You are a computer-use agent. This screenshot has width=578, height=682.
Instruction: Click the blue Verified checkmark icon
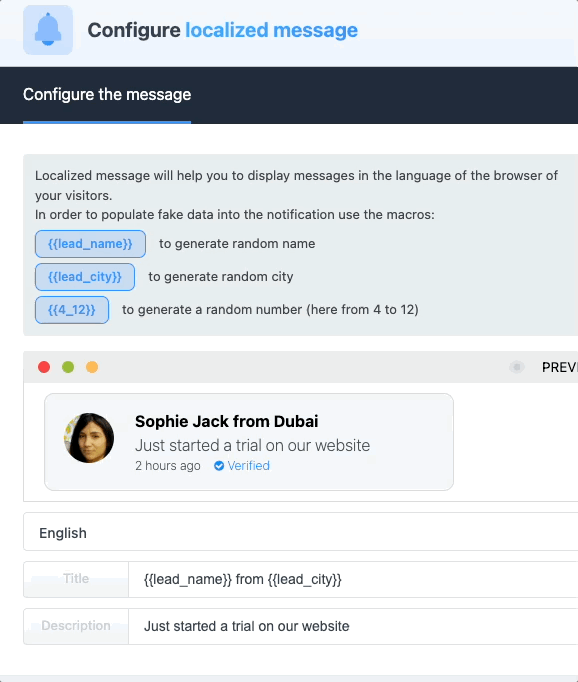[219, 466]
